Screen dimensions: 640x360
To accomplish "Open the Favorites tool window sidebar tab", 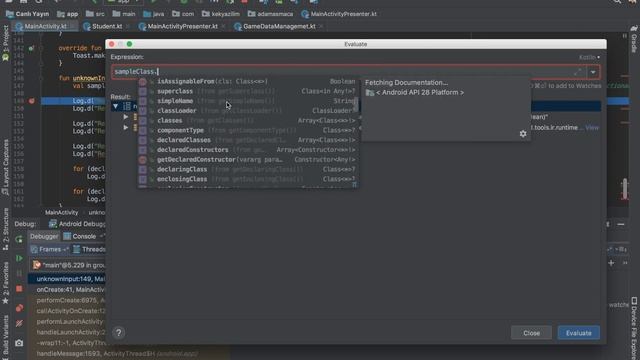I will click(x=5, y=283).
